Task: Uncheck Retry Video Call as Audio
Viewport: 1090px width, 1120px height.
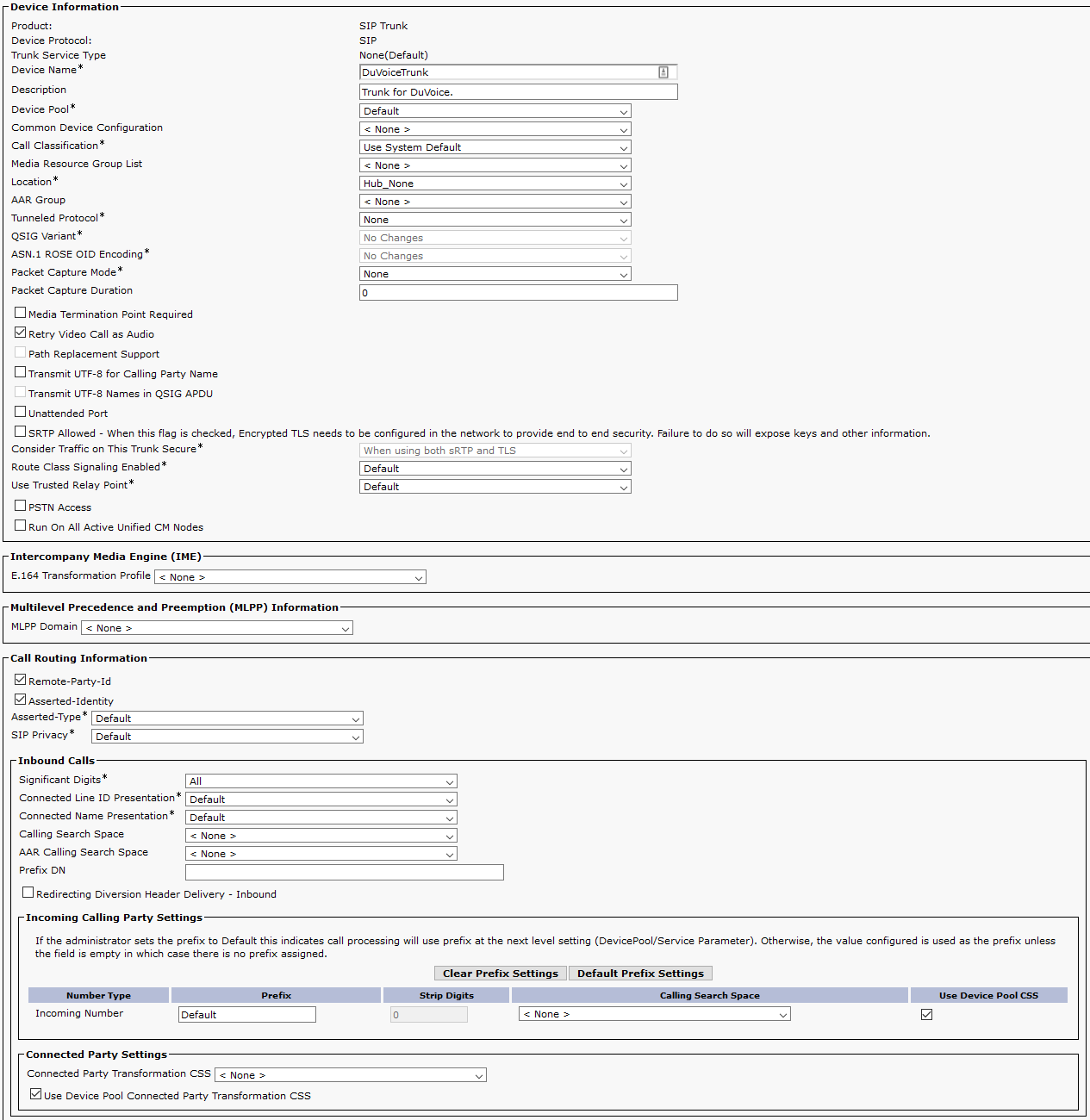Action: [x=20, y=333]
